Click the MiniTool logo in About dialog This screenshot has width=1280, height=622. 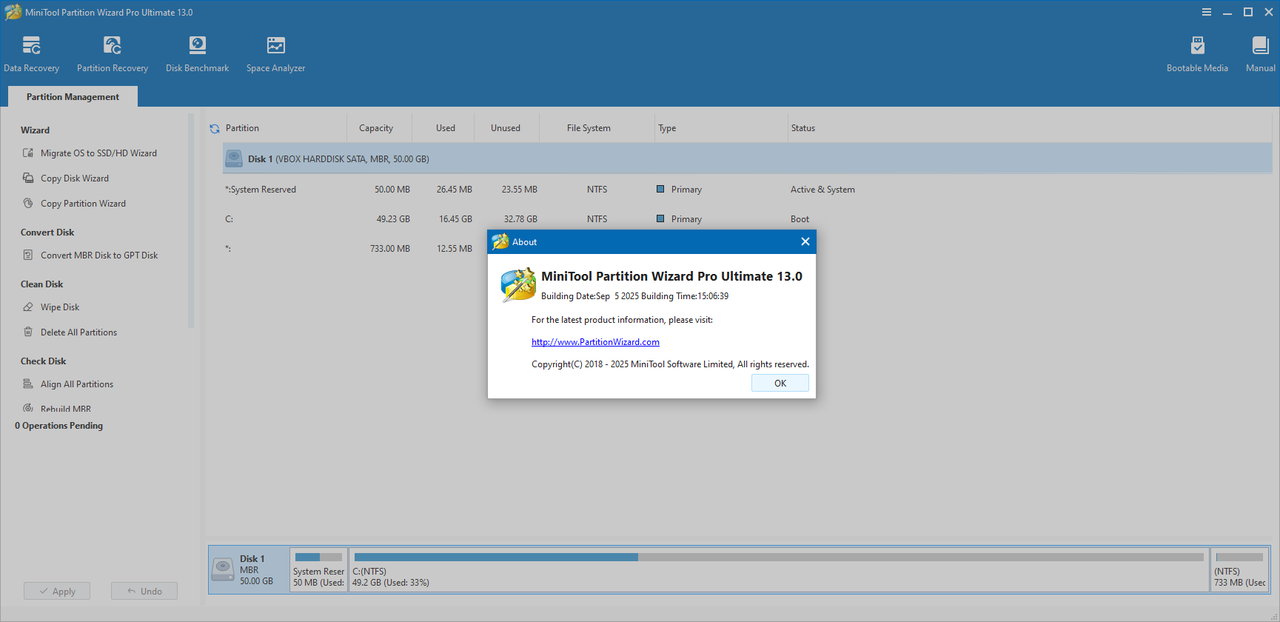[x=518, y=284]
